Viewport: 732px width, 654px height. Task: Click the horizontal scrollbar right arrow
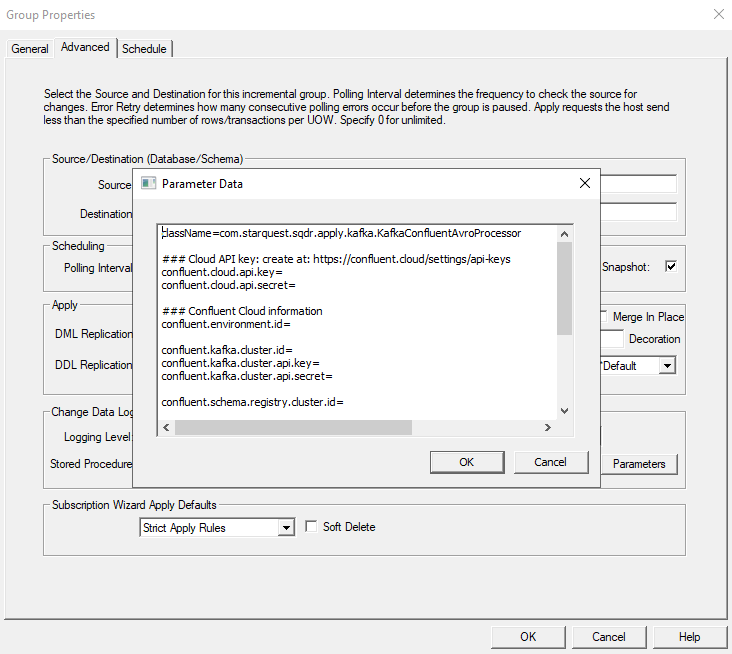click(547, 428)
